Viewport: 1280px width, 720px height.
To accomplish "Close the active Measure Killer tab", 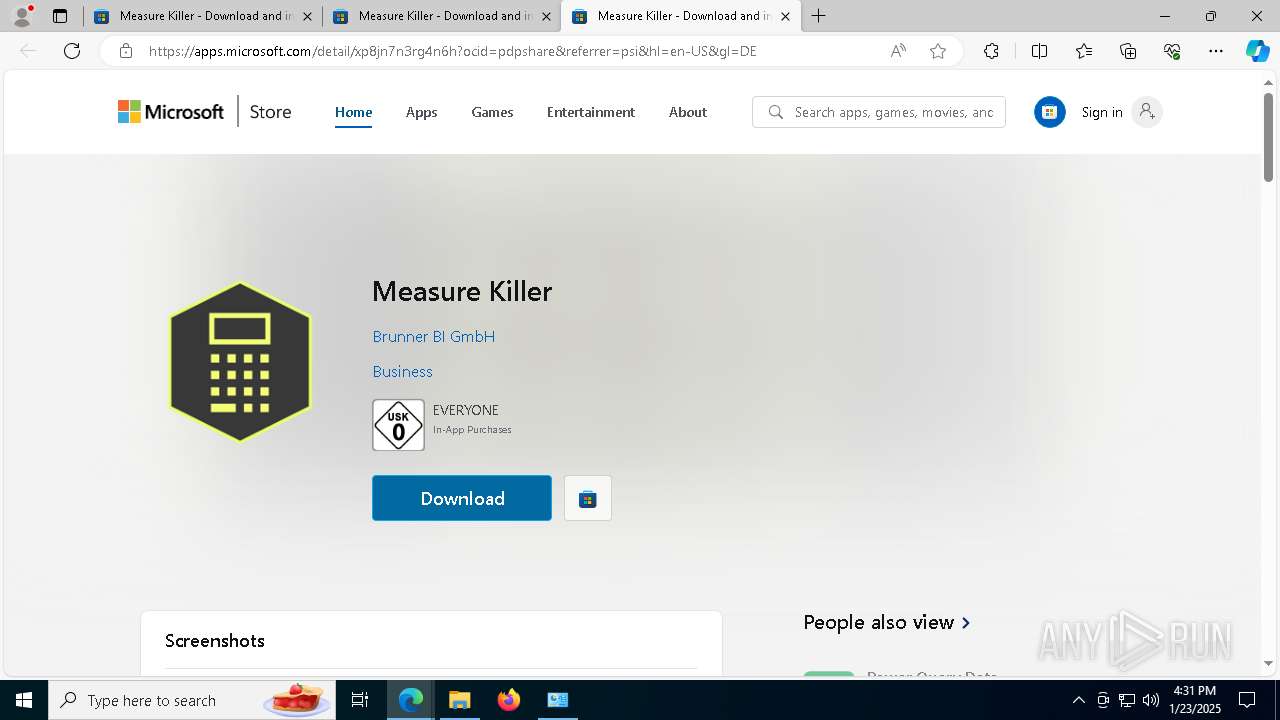I will pyautogui.click(x=785, y=16).
